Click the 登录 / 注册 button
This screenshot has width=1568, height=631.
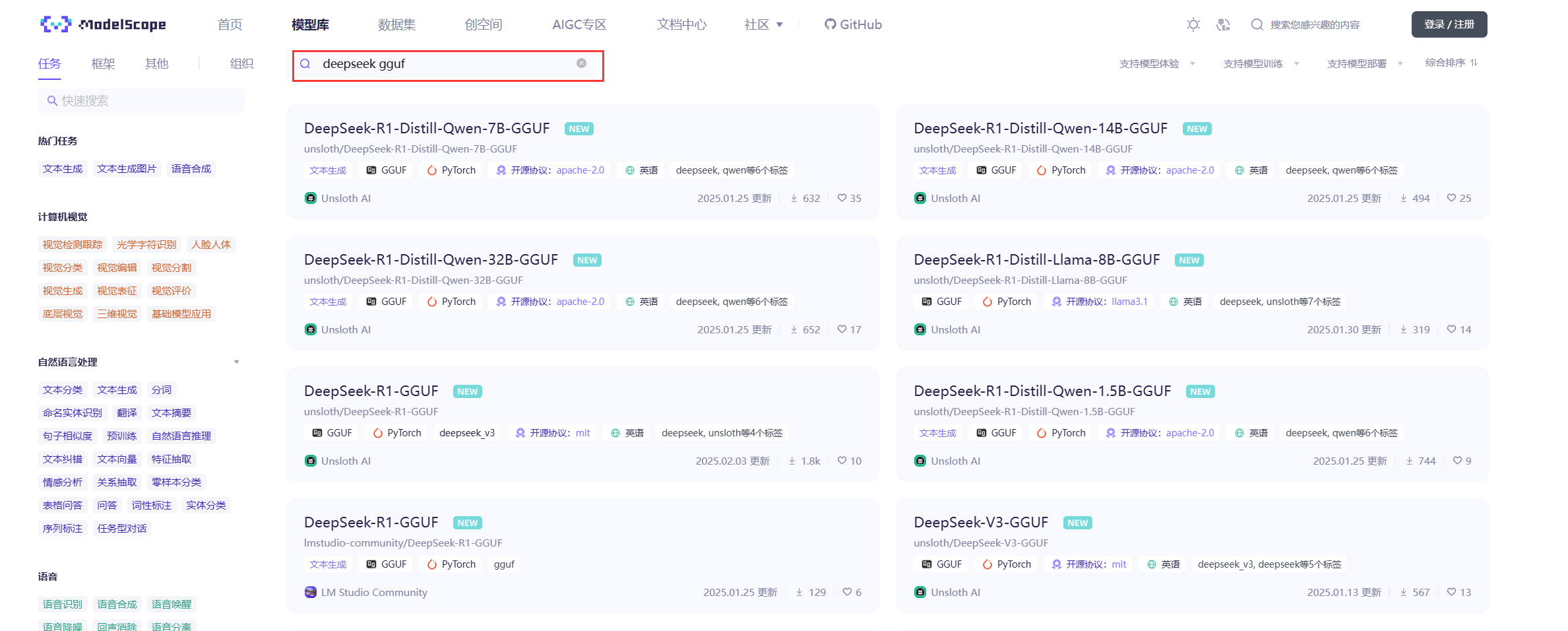[x=1449, y=24]
